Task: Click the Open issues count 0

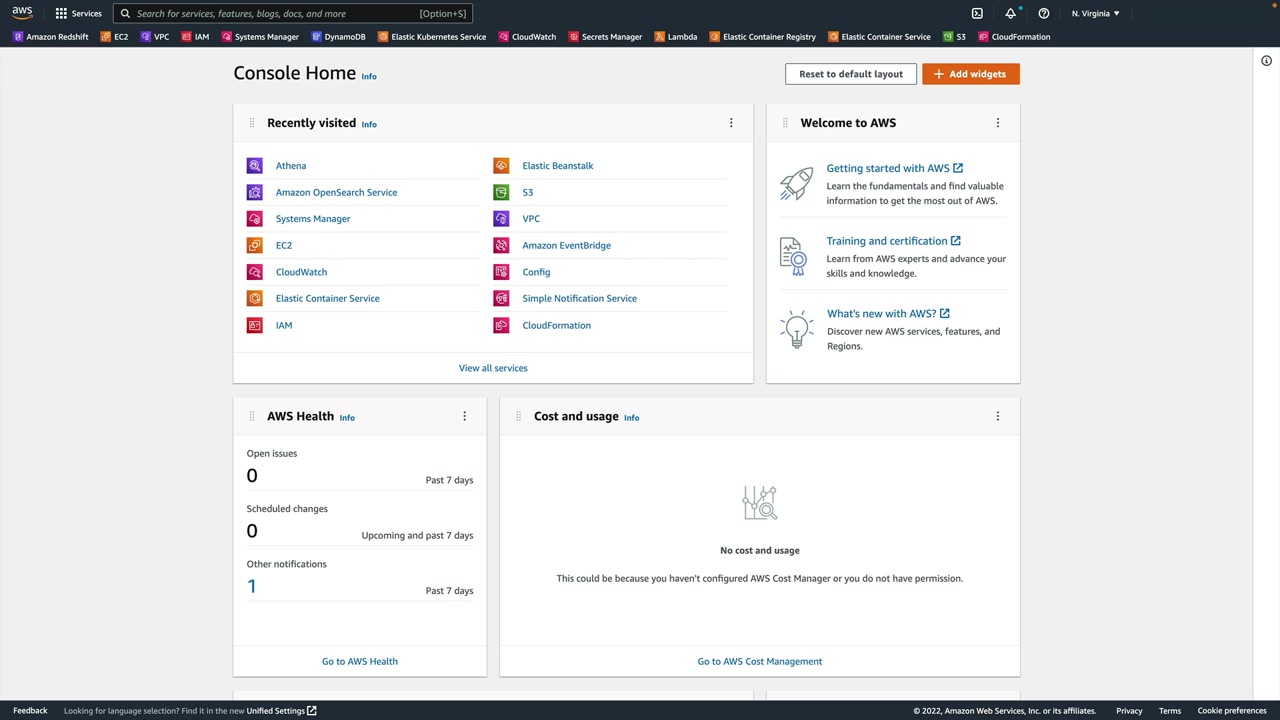Action: (252, 476)
